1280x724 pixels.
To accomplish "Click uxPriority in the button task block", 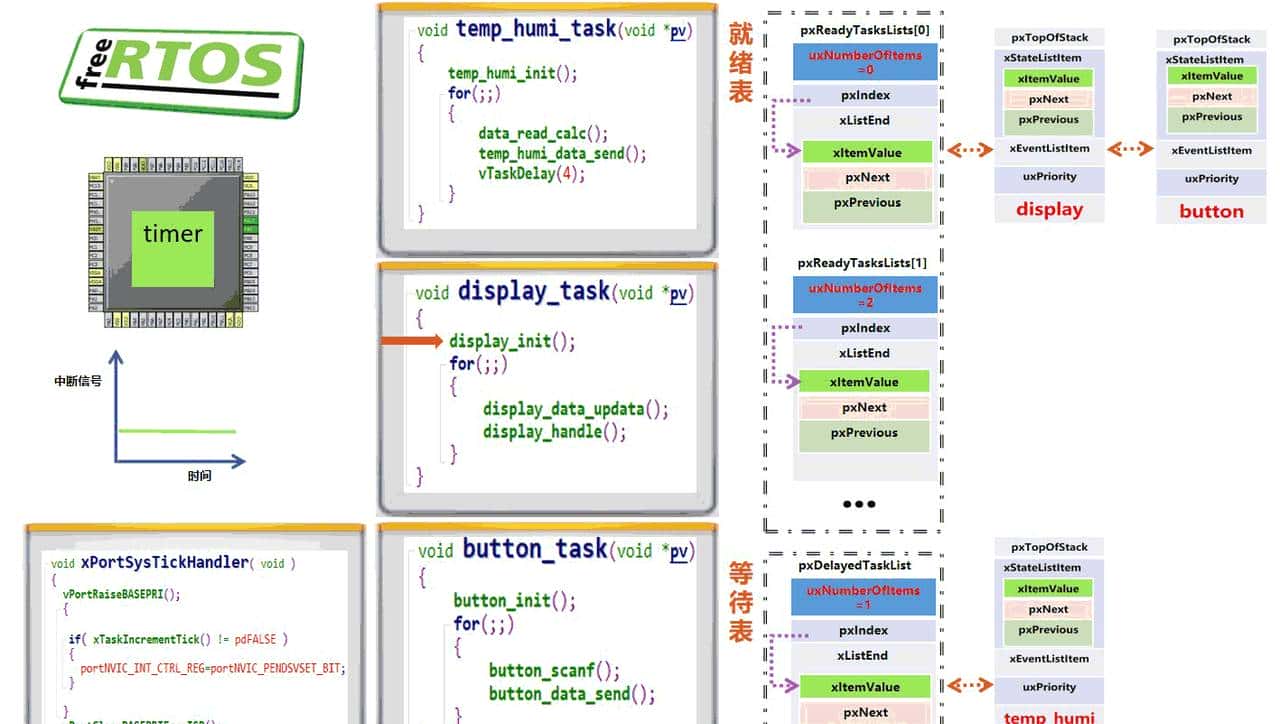I will 1212,179.
